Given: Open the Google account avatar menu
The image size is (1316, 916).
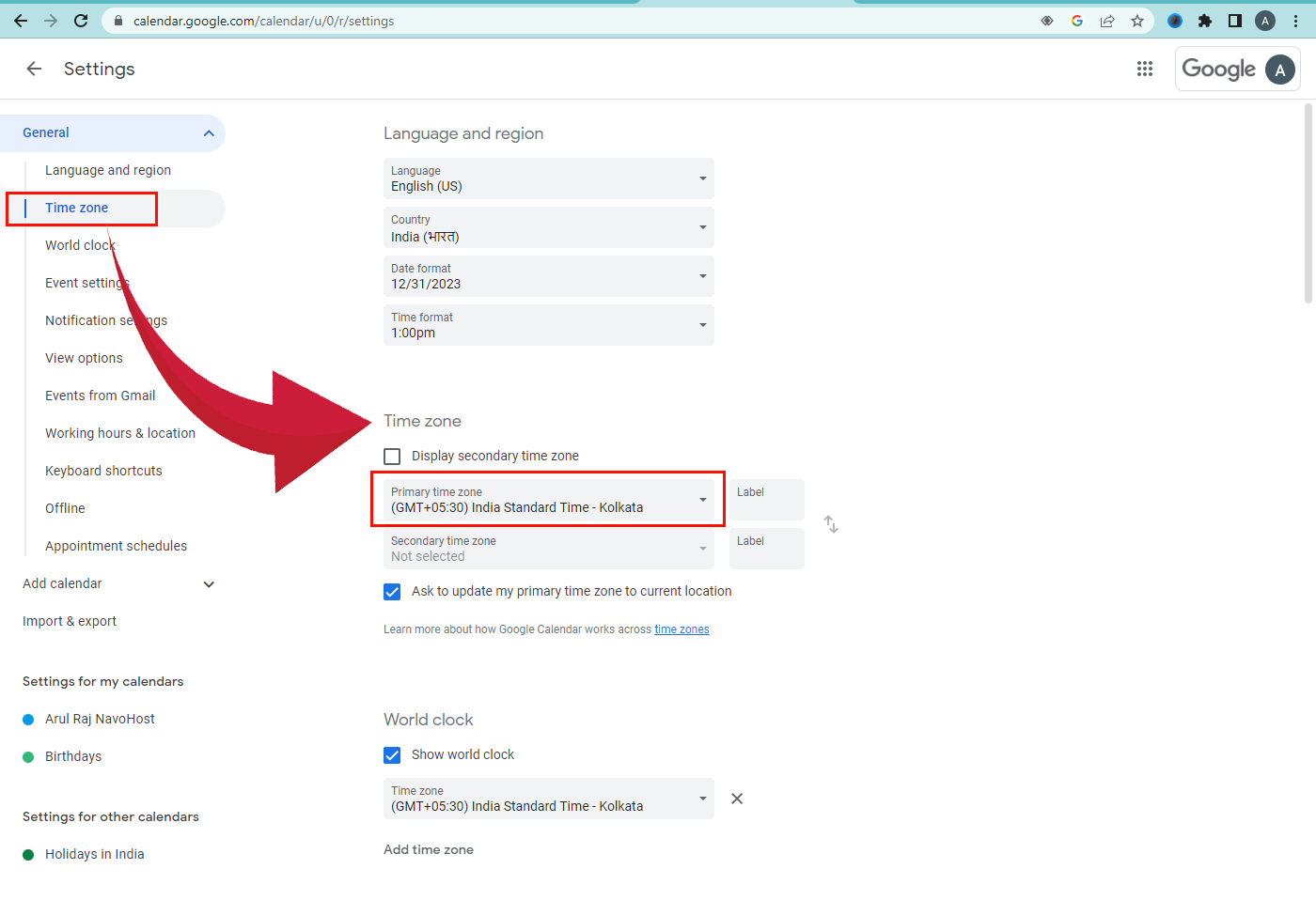Looking at the screenshot, I should 1280,69.
